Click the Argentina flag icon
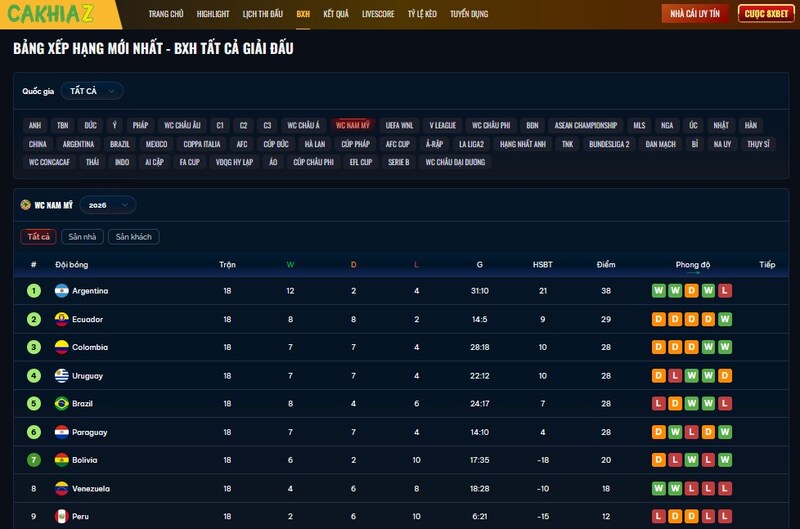 click(x=61, y=291)
